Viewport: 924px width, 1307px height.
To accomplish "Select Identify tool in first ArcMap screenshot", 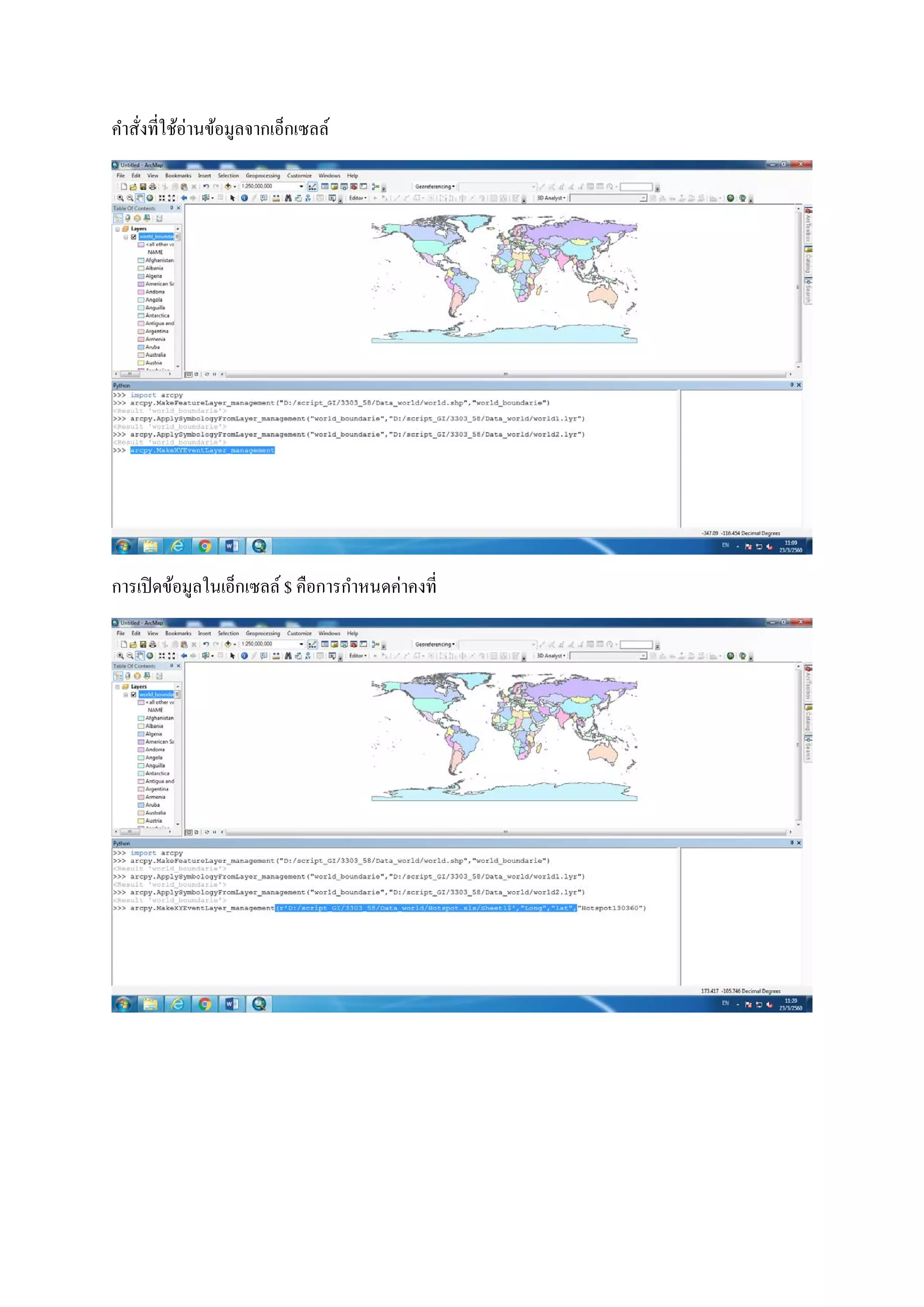I will click(244, 198).
